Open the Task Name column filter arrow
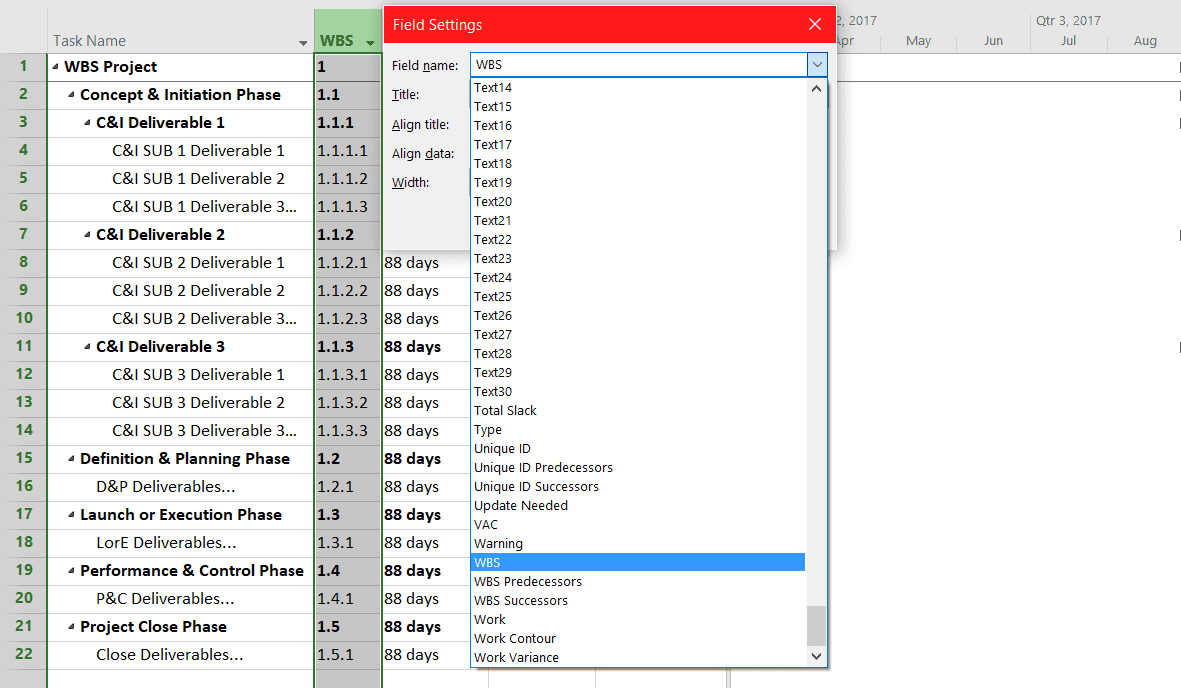The height and width of the screenshot is (688, 1181). click(x=303, y=43)
